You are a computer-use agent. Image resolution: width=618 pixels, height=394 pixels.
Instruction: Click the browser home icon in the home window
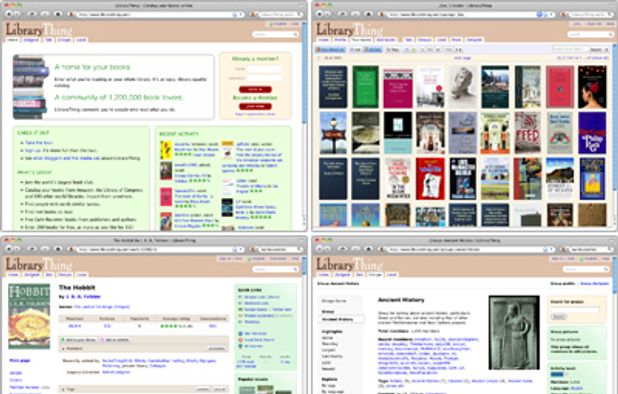tap(58, 14)
